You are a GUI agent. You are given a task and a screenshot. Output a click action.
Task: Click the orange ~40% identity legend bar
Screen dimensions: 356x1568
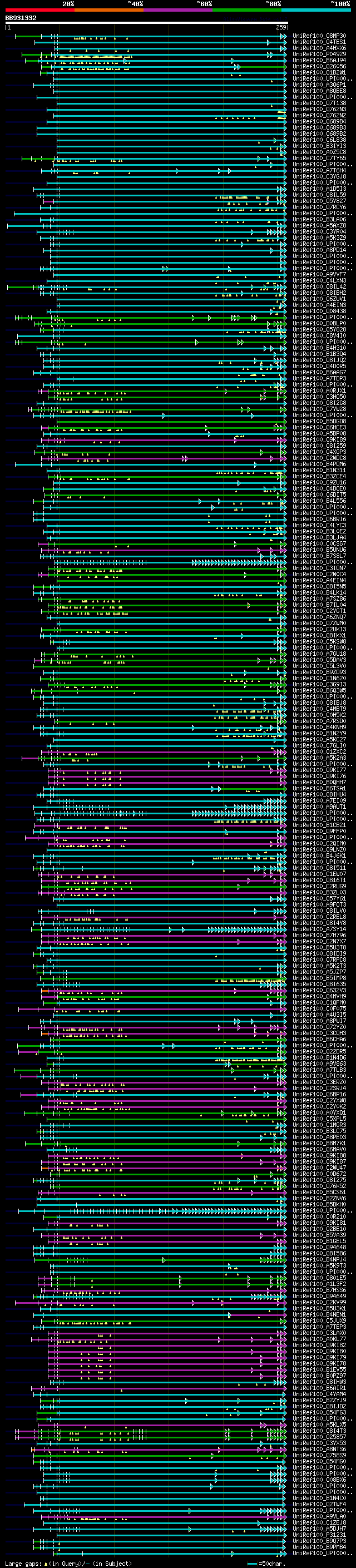tap(109, 10)
